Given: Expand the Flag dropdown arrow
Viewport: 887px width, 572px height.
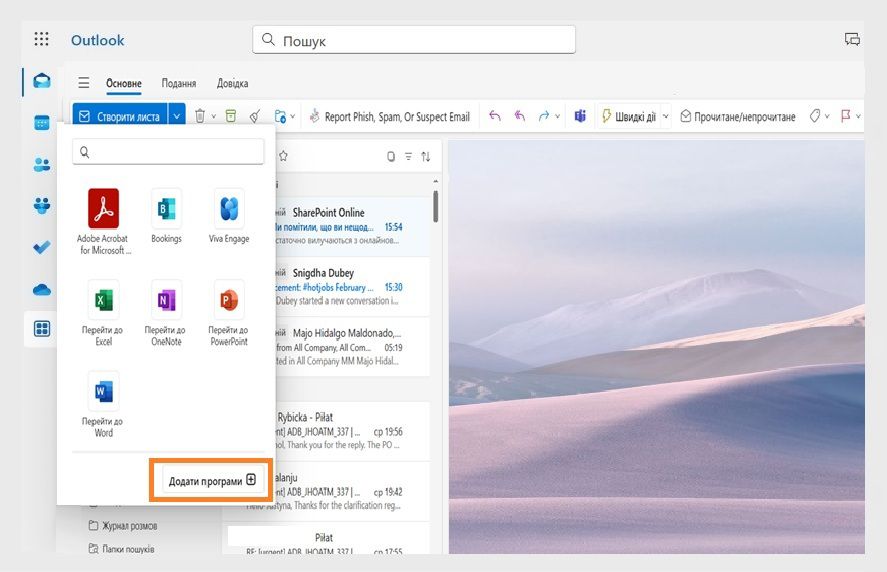Looking at the screenshot, I should coord(858,117).
